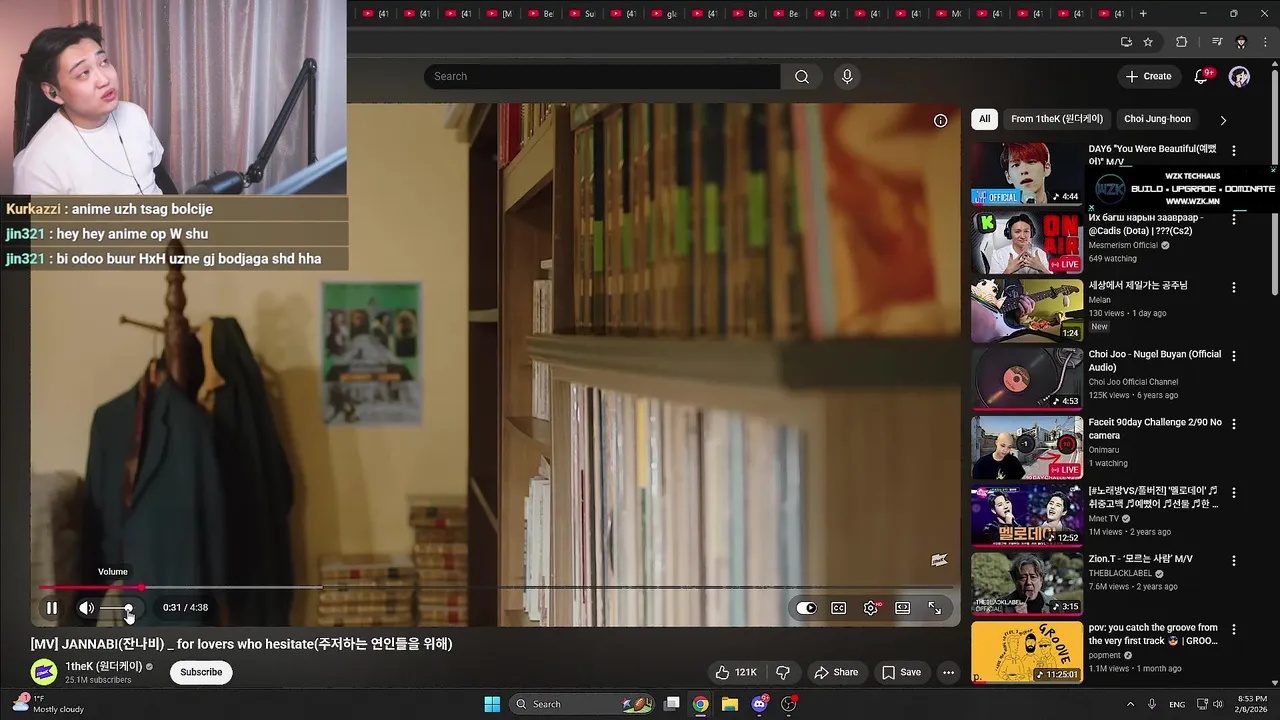Toggle closed captions (CC) button
This screenshot has width=1280, height=720.
839,608
